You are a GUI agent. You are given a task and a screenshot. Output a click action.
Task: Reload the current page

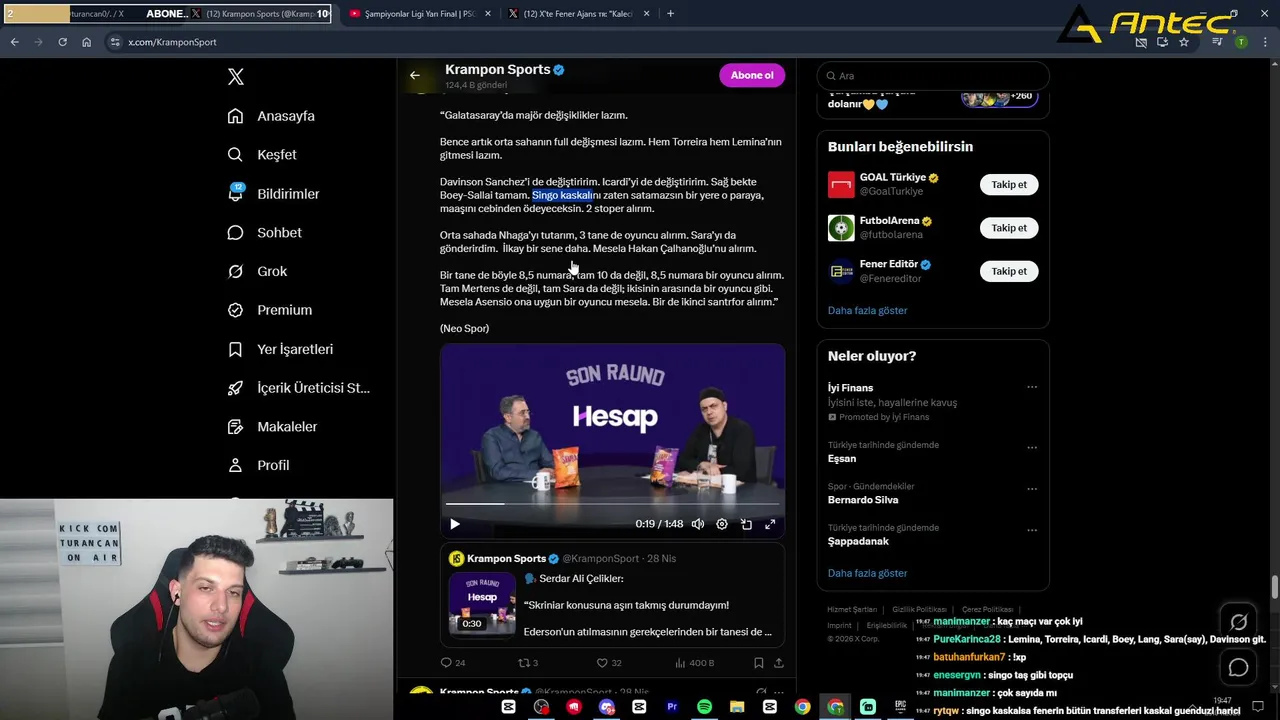pyautogui.click(x=62, y=42)
